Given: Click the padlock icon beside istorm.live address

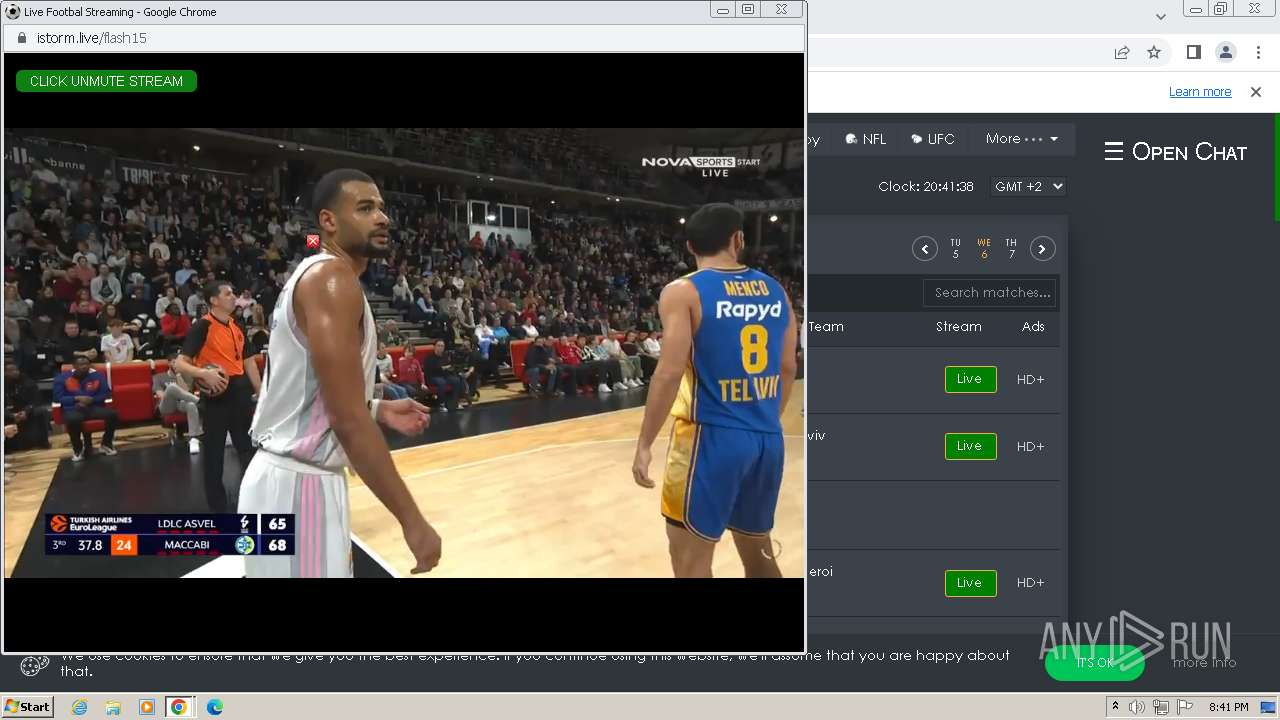Looking at the screenshot, I should (21, 38).
